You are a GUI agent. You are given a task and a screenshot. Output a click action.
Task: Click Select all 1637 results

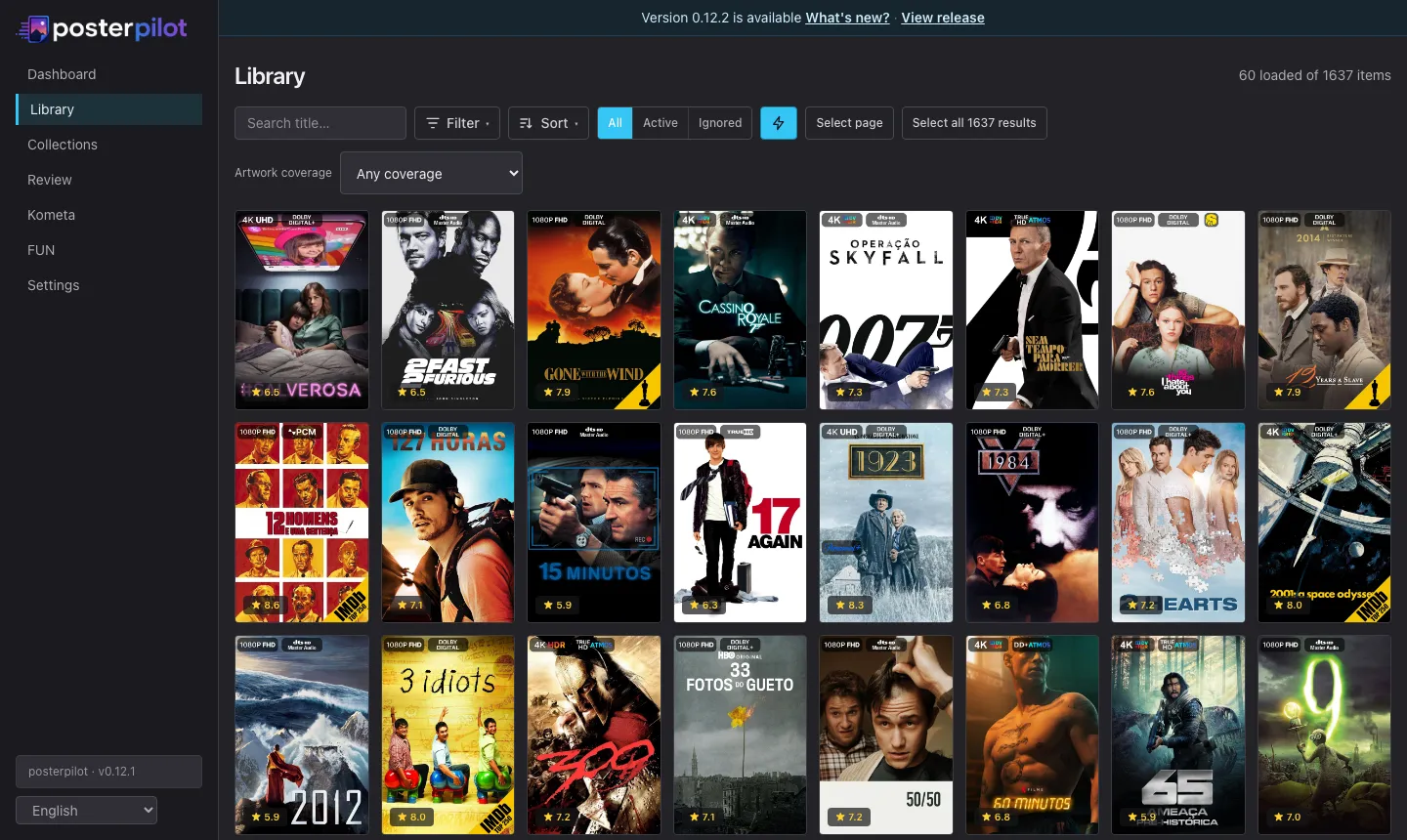974,123
